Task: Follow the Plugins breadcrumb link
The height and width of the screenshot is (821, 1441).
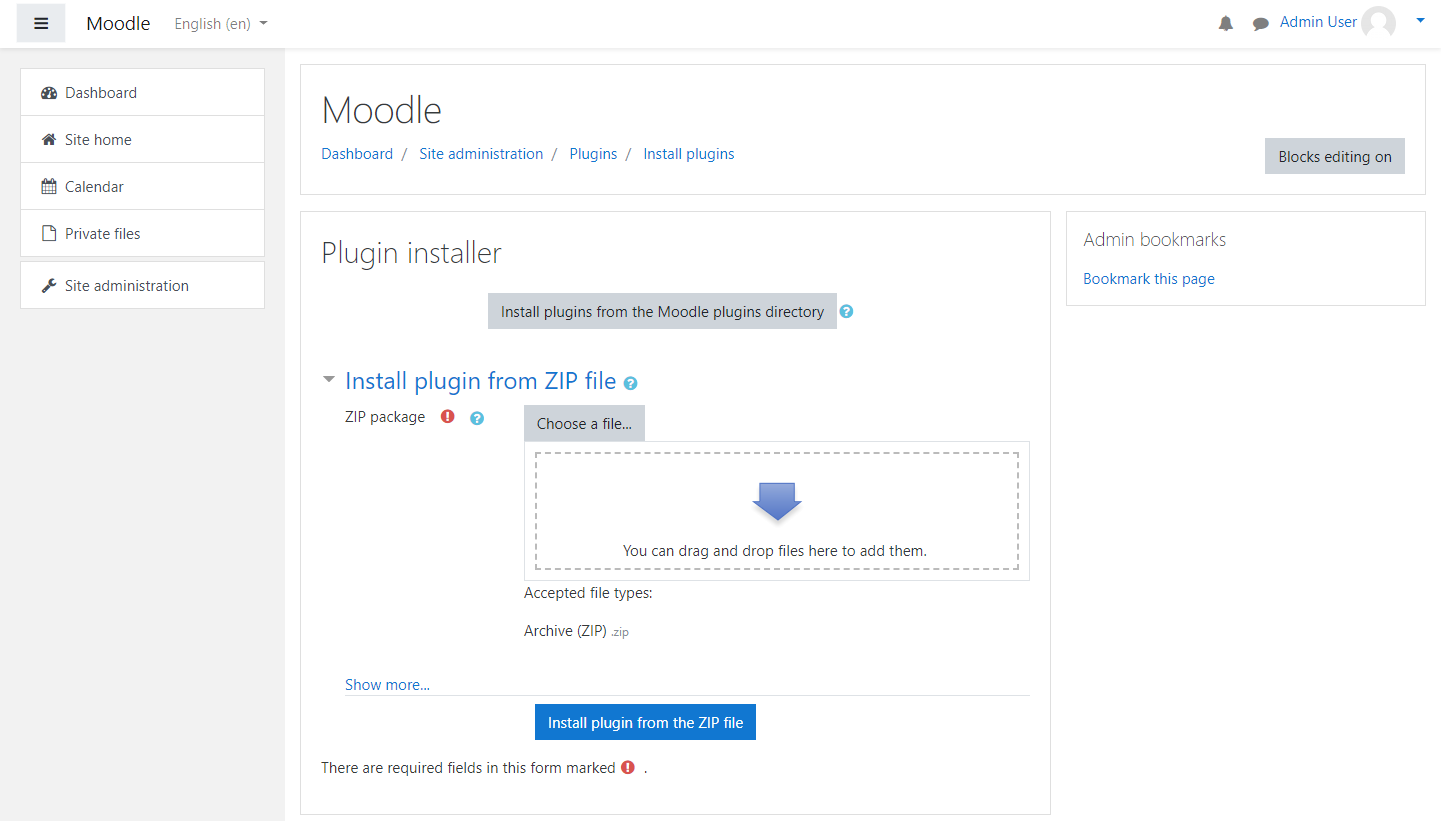Action: click(x=593, y=154)
